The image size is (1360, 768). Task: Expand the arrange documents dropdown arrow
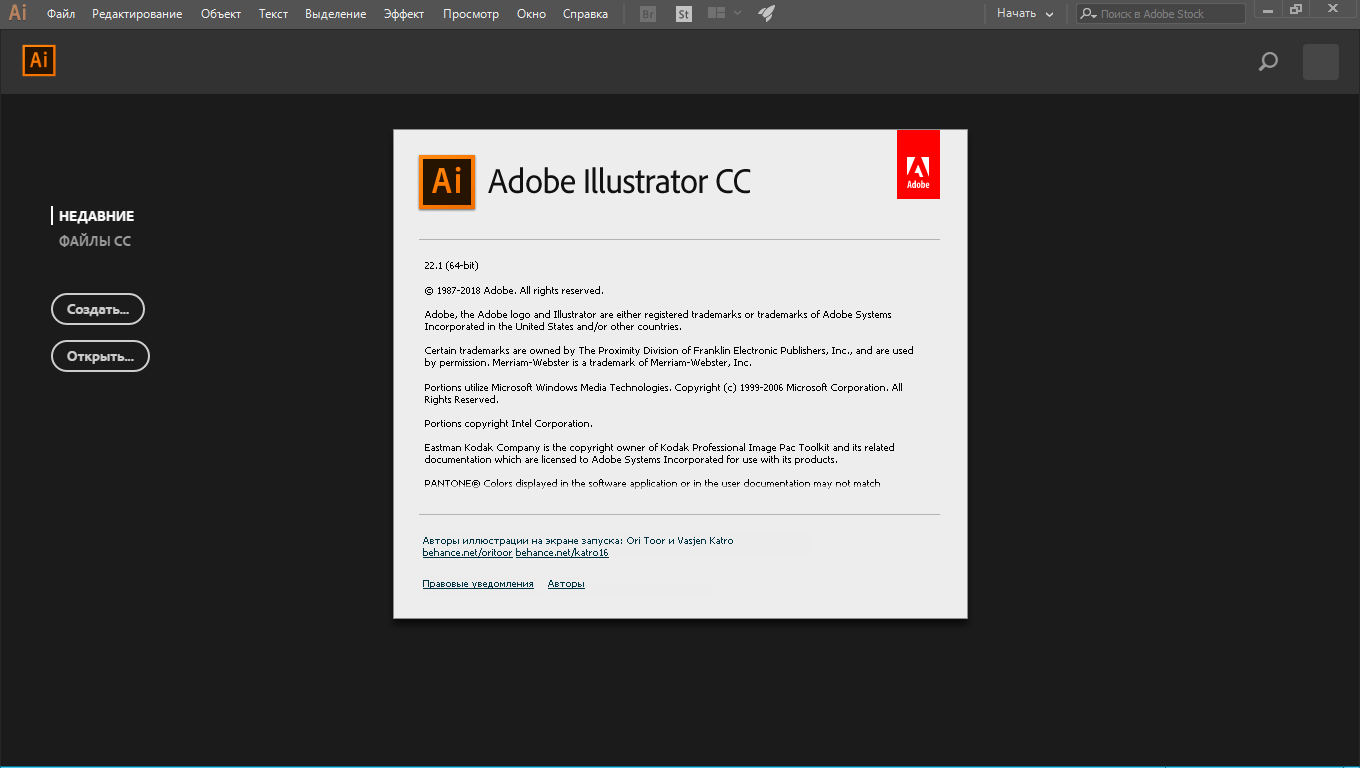click(738, 13)
